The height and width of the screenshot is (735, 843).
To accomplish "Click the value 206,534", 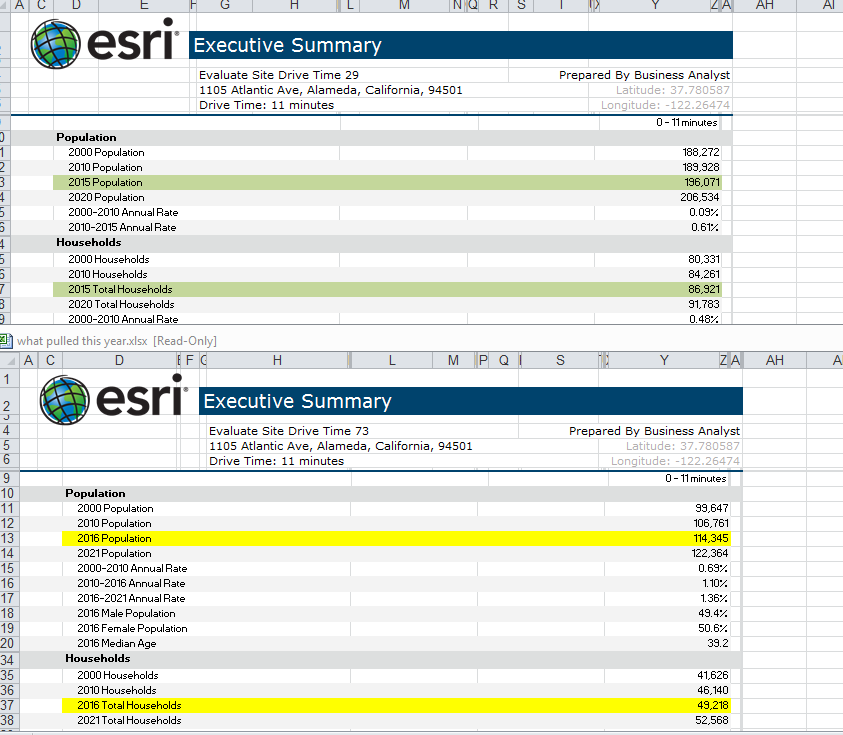I will point(699,197).
